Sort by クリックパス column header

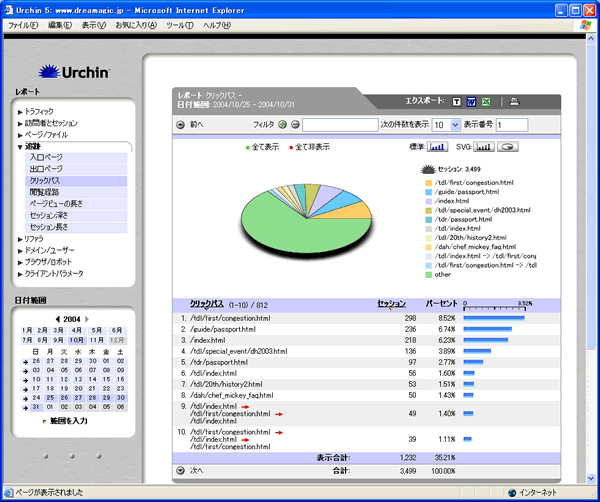tap(207, 304)
